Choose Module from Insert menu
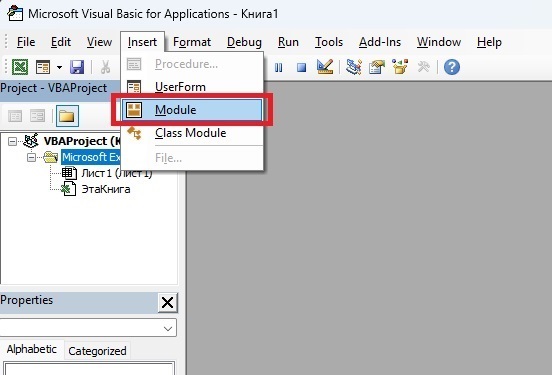 (x=192, y=110)
